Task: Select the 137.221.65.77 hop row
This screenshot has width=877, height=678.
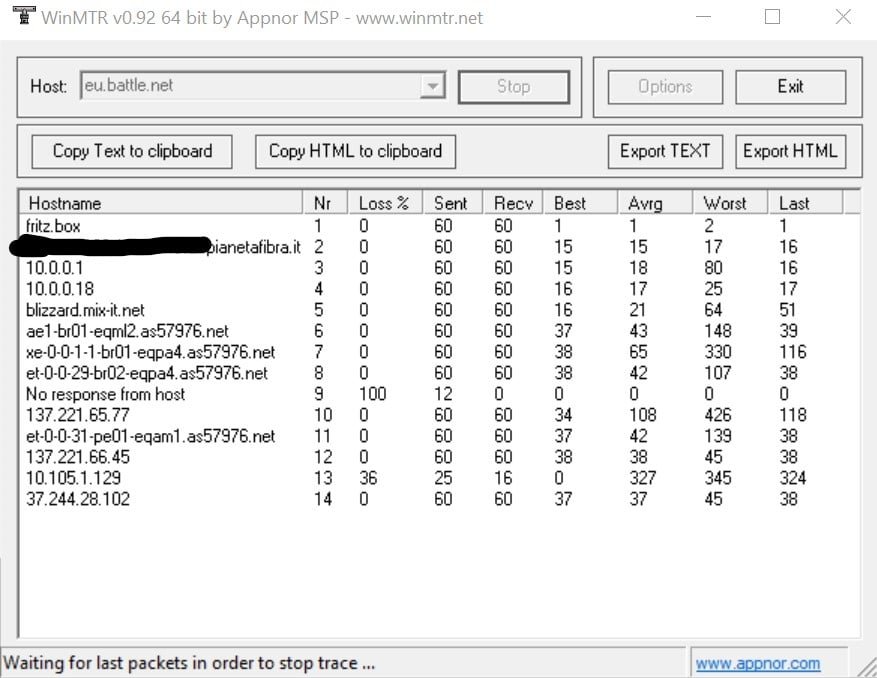Action: click(x=431, y=415)
